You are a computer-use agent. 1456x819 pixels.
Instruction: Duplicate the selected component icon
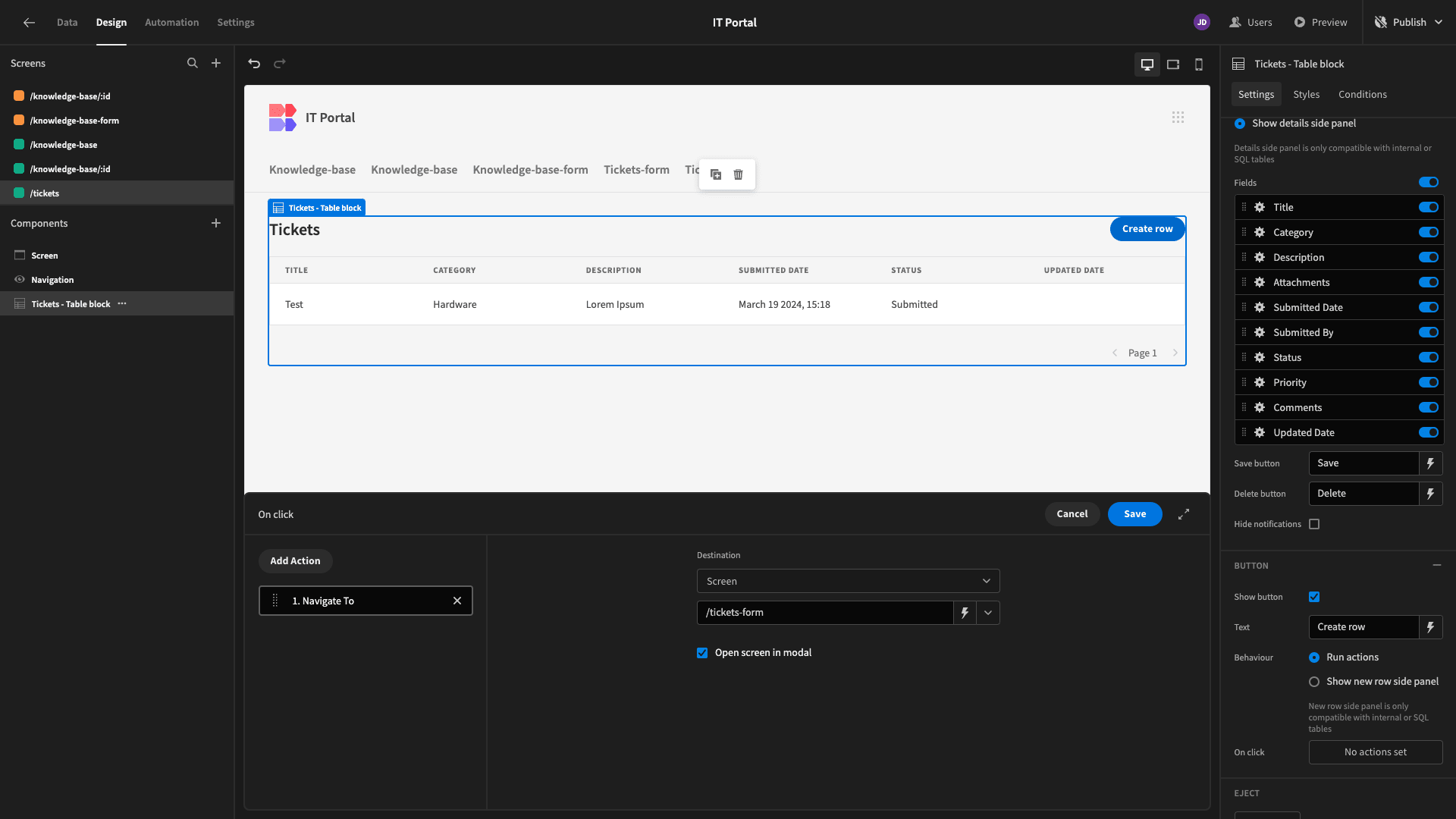pyautogui.click(x=716, y=174)
